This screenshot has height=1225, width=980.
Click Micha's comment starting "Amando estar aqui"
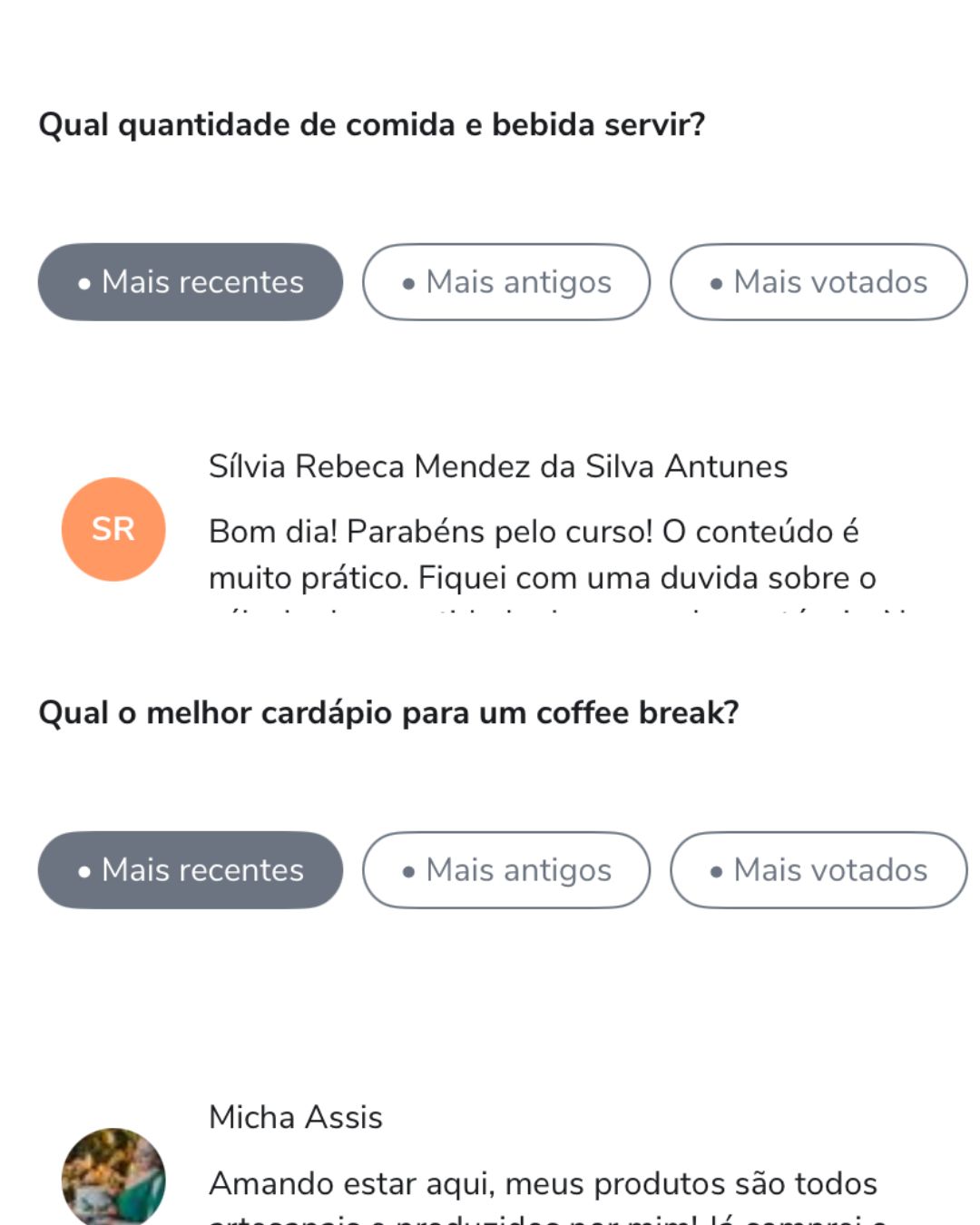[x=543, y=1184]
